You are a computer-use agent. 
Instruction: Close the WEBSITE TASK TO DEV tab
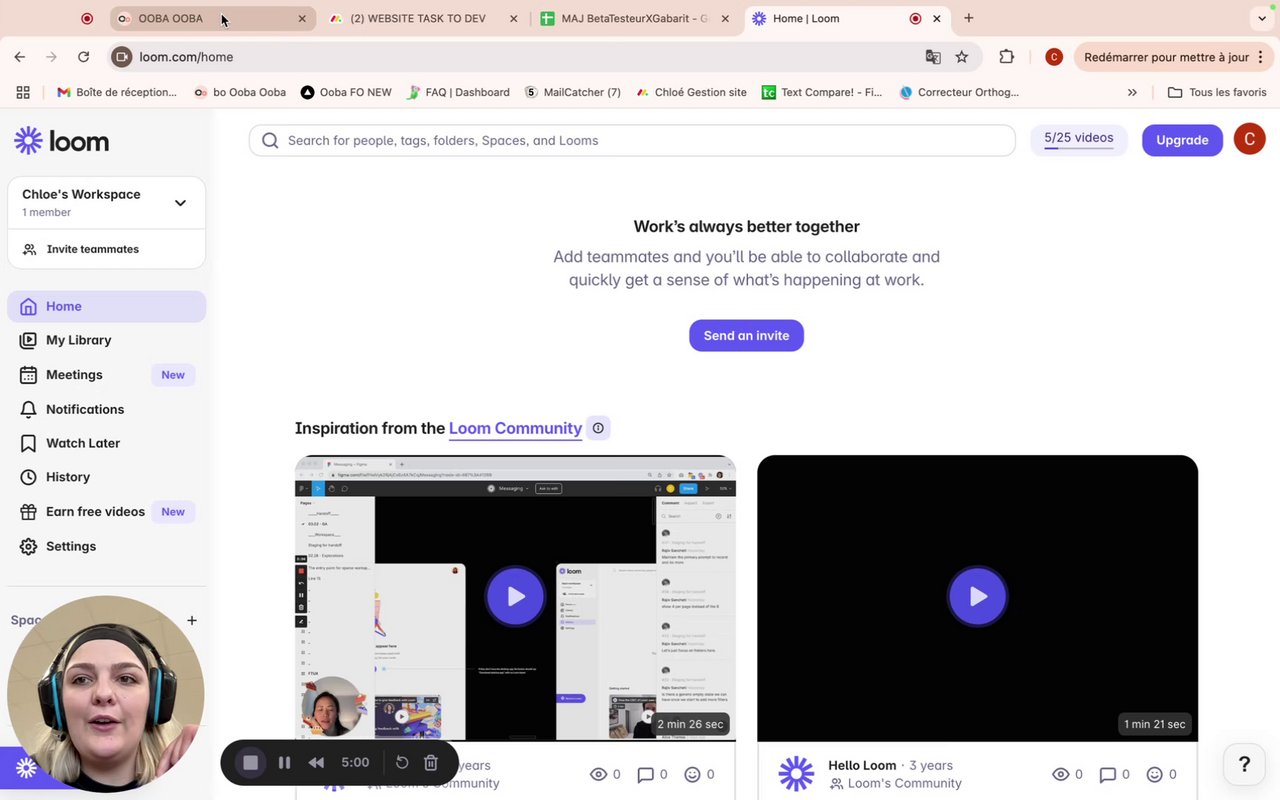513,18
